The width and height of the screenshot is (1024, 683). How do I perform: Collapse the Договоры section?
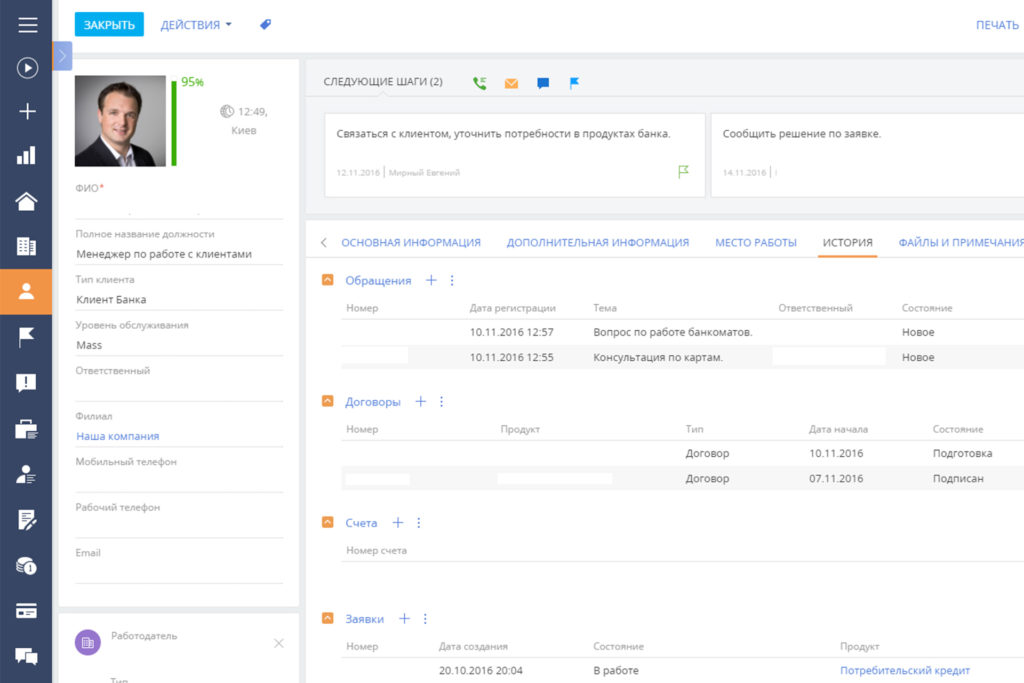327,402
